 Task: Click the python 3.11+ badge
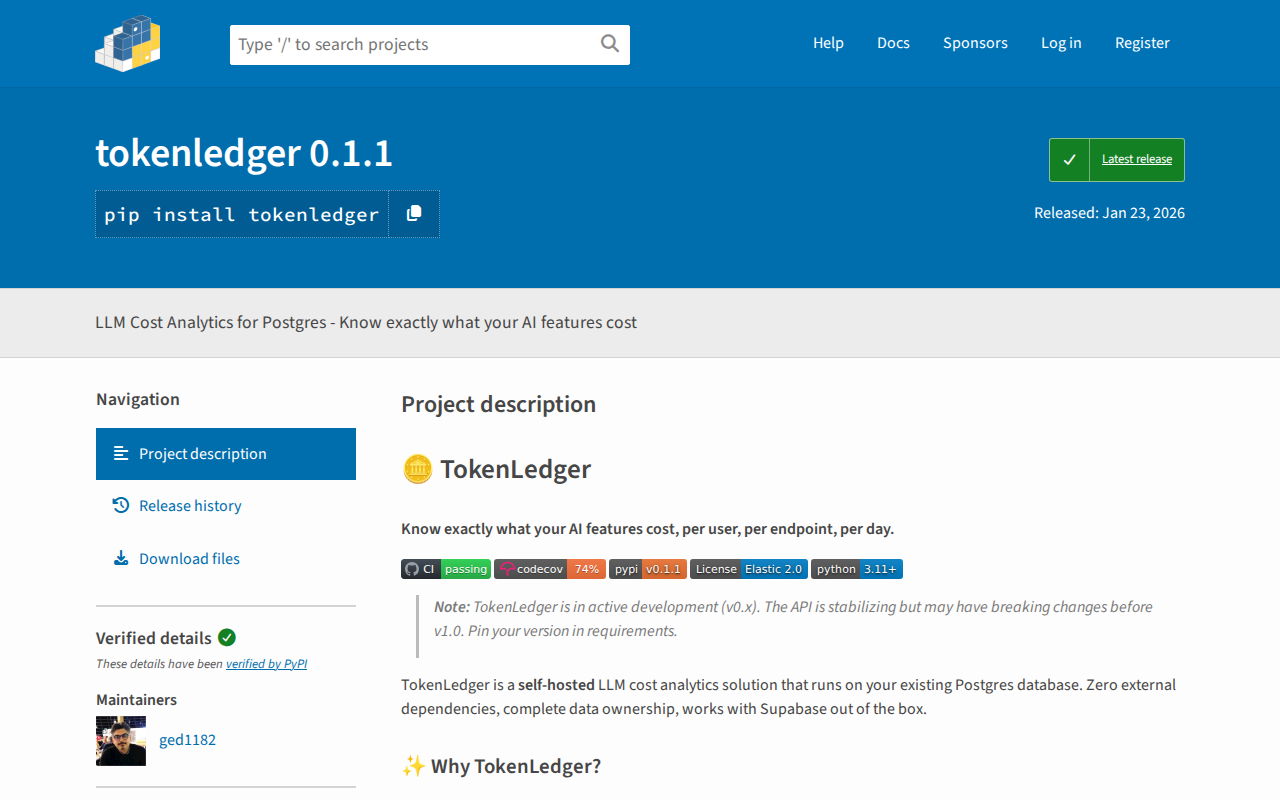(857, 569)
